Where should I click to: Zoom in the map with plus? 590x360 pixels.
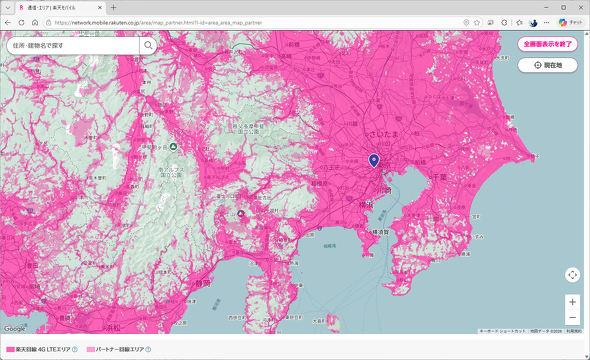click(x=572, y=302)
